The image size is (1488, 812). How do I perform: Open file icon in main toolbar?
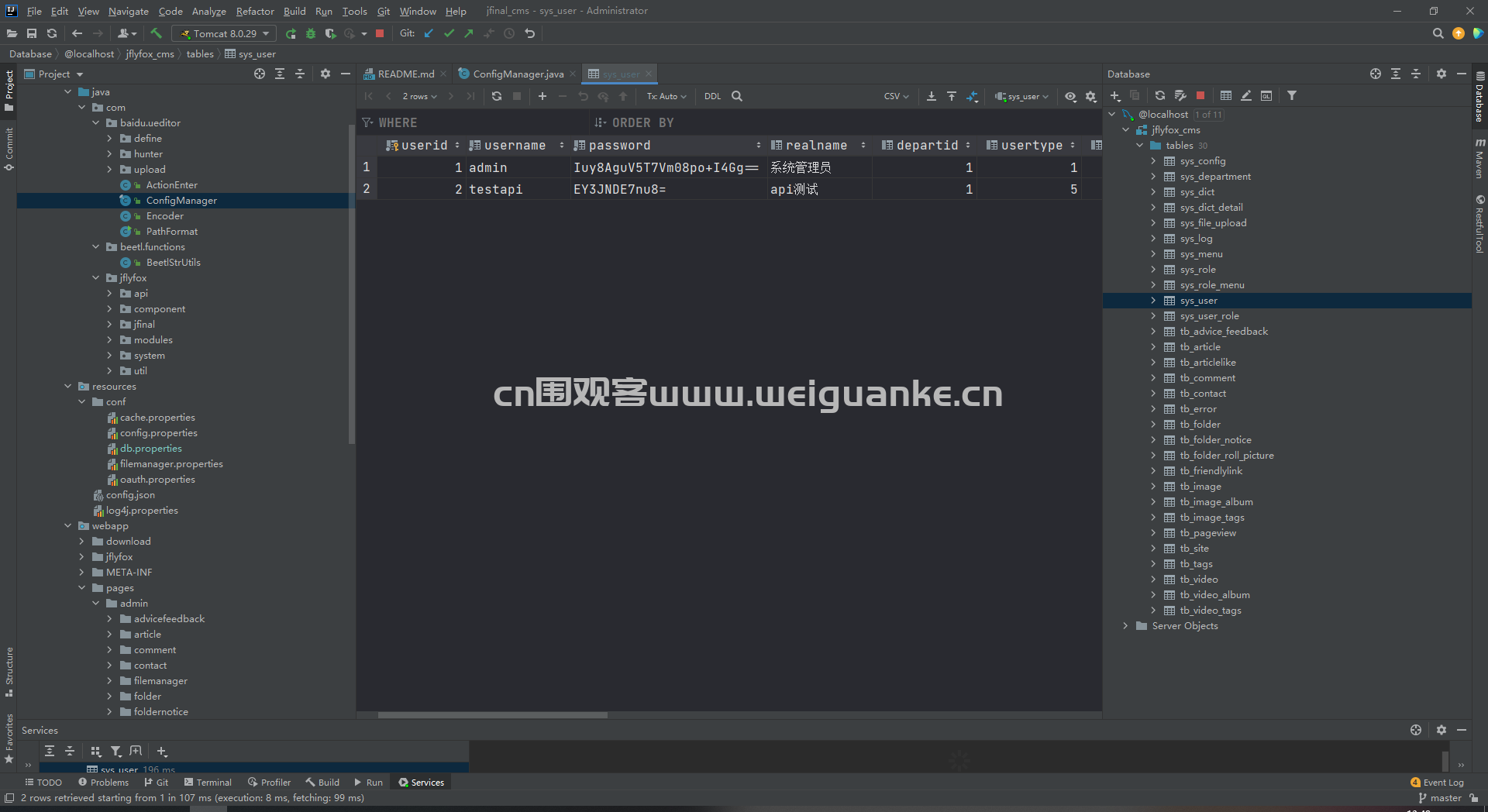click(12, 33)
